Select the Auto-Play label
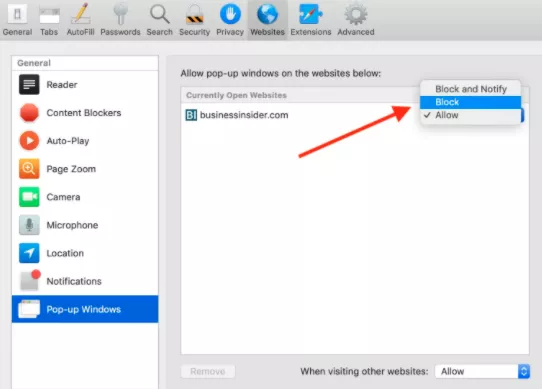Image resolution: width=542 pixels, height=389 pixels. pyautogui.click(x=68, y=141)
